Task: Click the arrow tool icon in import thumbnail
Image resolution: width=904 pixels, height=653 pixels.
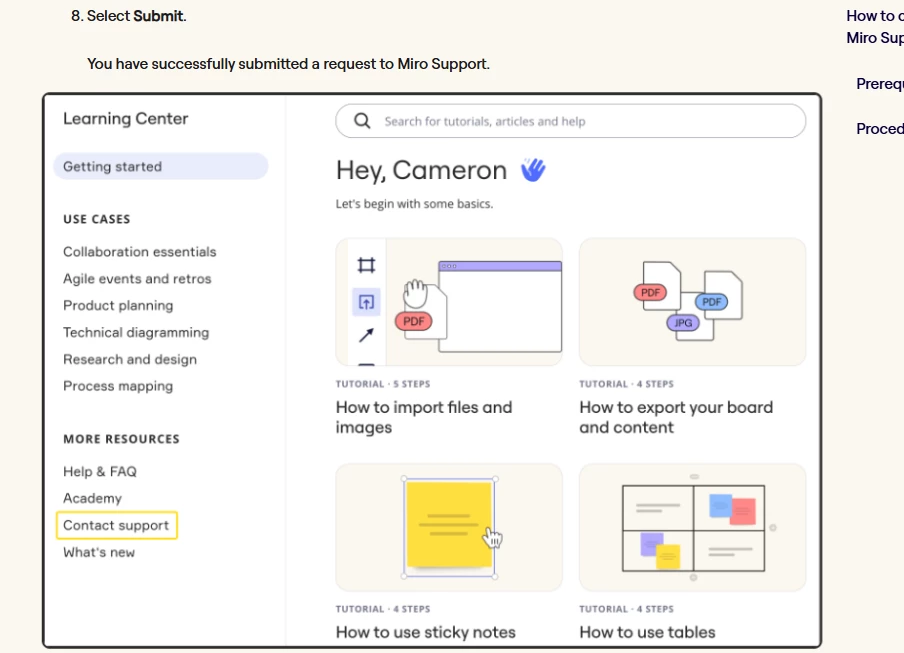Action: tap(366, 335)
